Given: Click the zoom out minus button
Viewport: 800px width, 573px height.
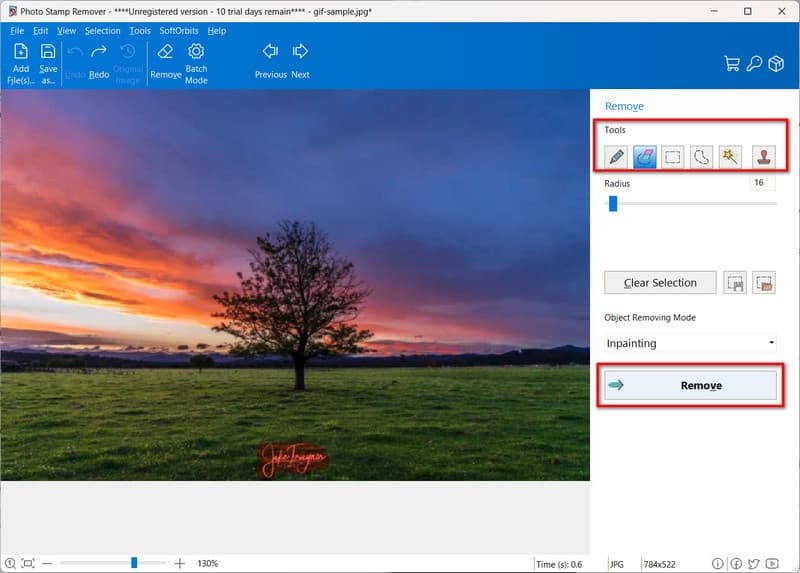Looking at the screenshot, I should [x=47, y=563].
